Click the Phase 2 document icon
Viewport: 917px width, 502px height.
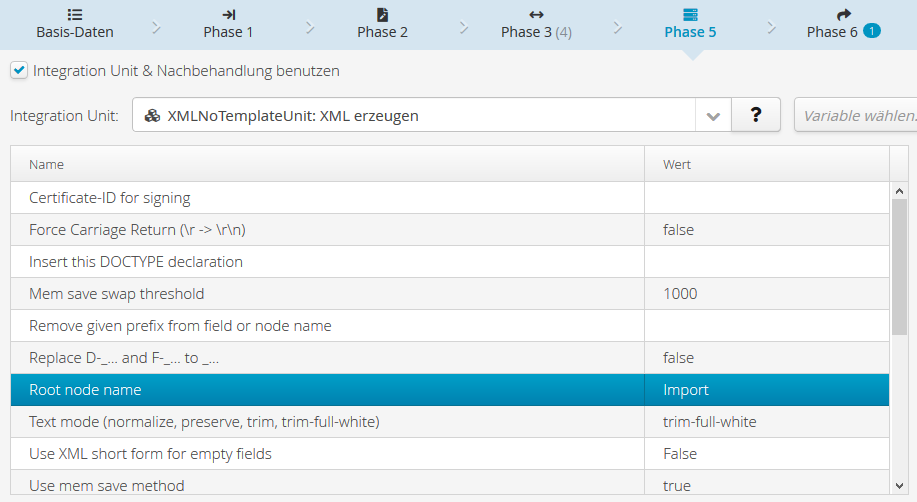tap(382, 14)
